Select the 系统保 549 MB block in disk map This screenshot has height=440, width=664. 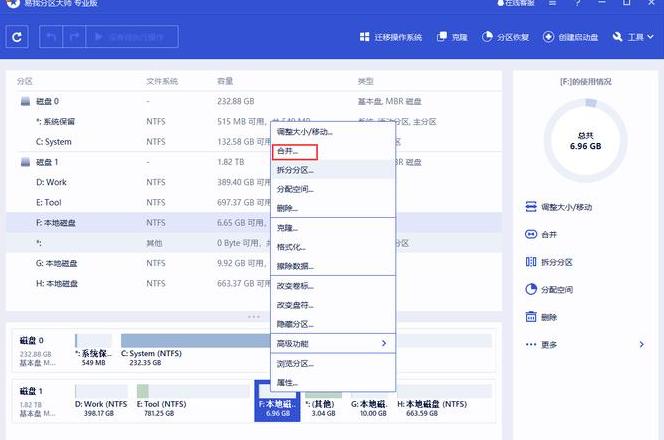[x=94, y=350]
